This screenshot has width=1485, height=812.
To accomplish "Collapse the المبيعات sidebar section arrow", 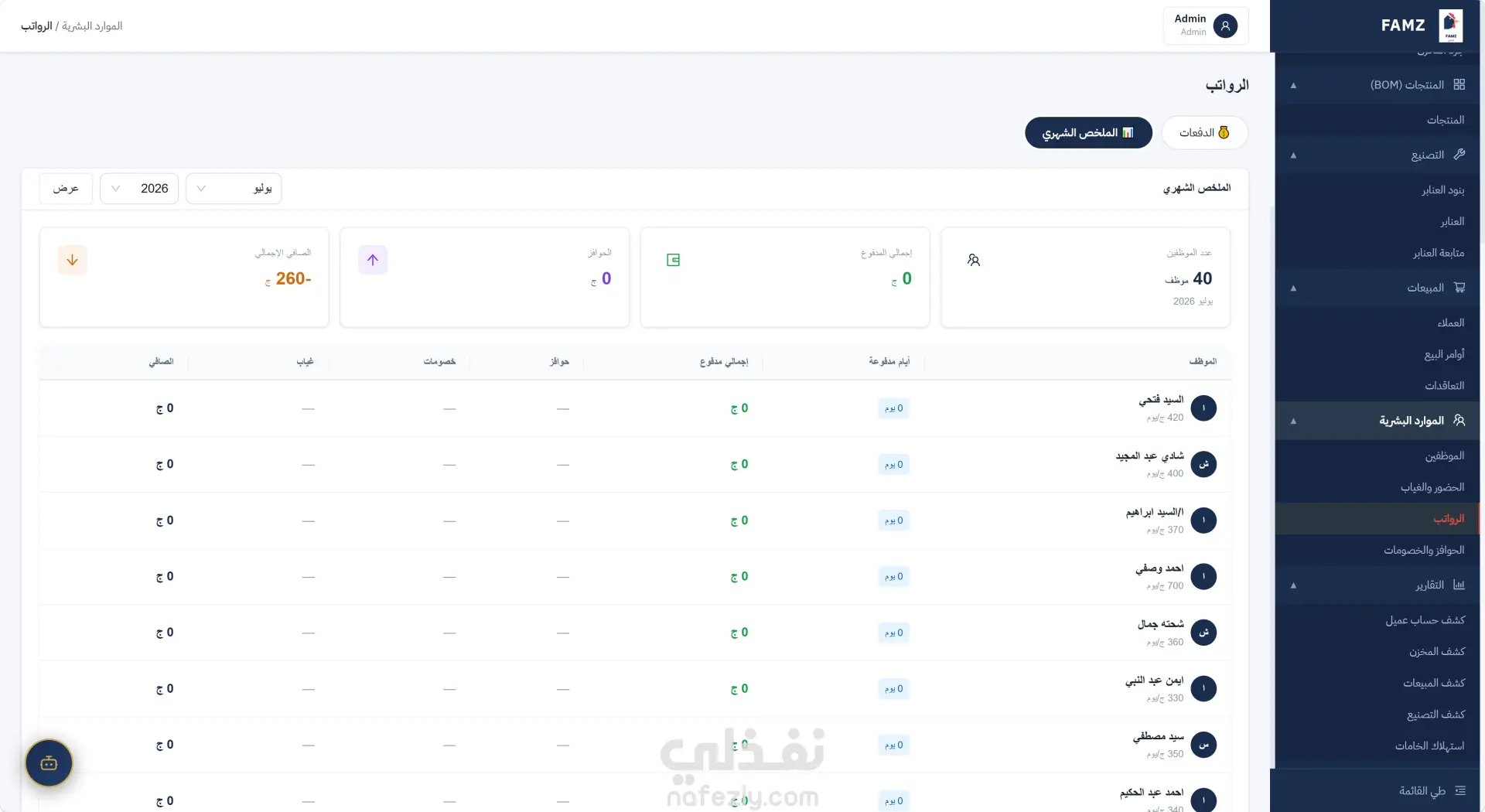I will click(1293, 288).
